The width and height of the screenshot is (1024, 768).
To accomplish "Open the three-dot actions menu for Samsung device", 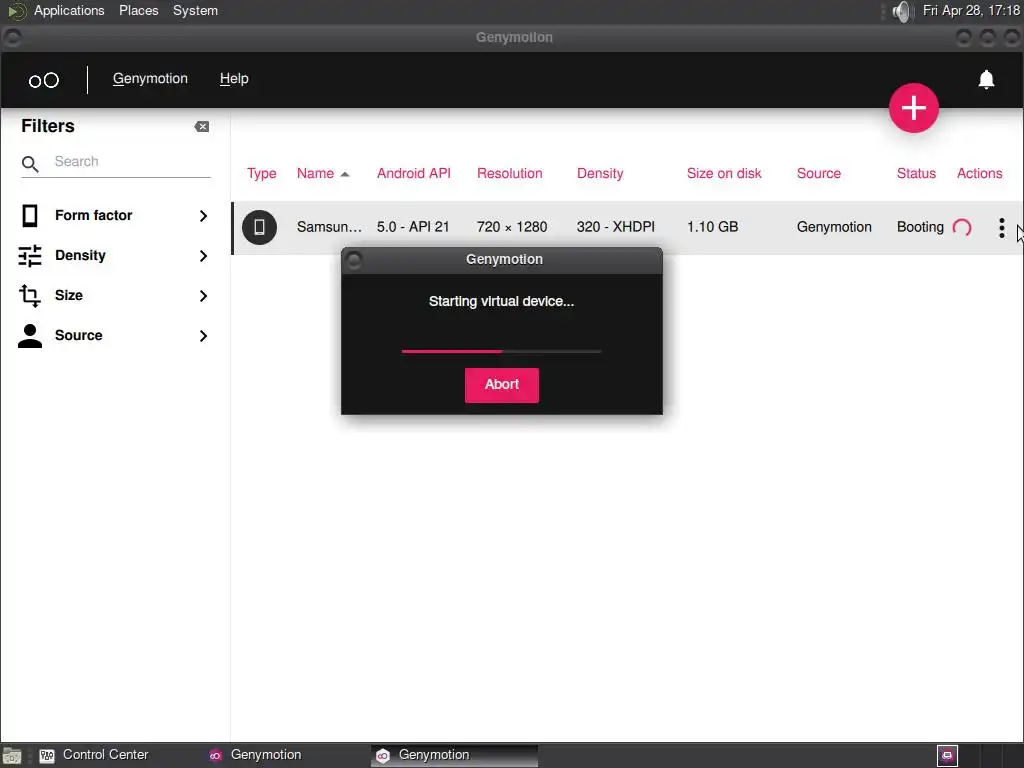I will 1001,227.
